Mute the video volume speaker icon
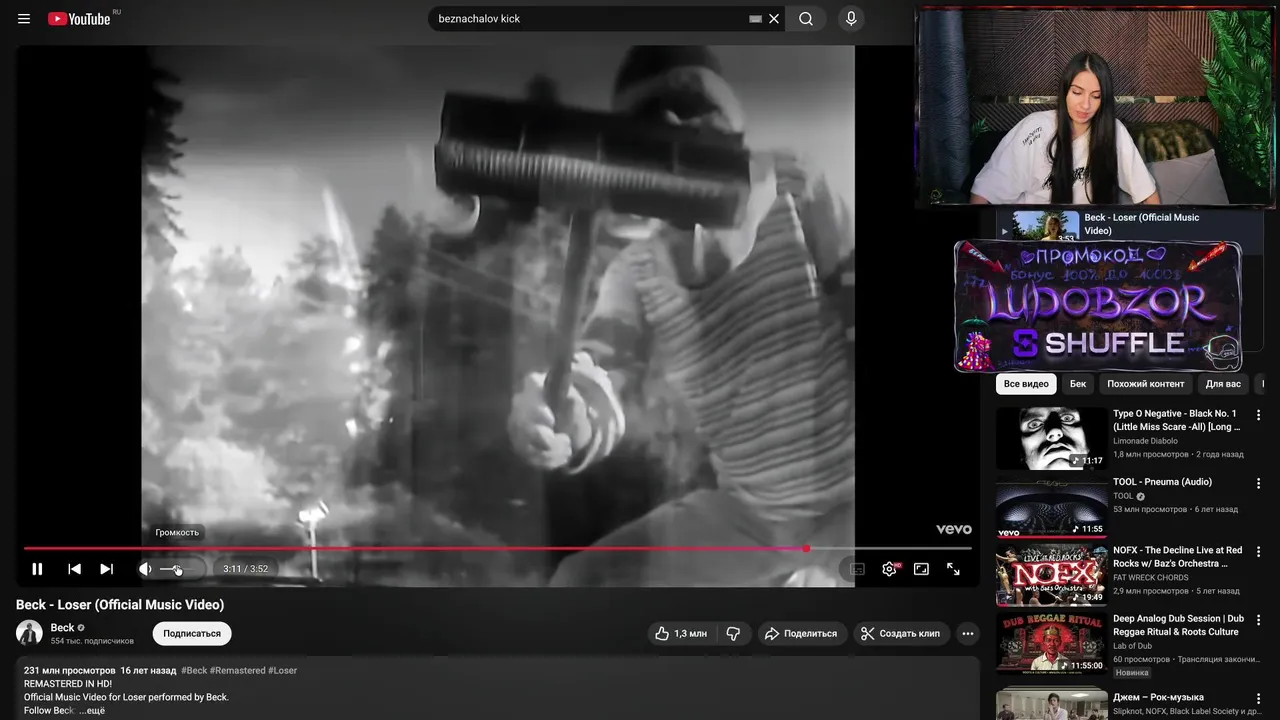Image resolution: width=1280 pixels, height=720 pixels. pos(146,569)
